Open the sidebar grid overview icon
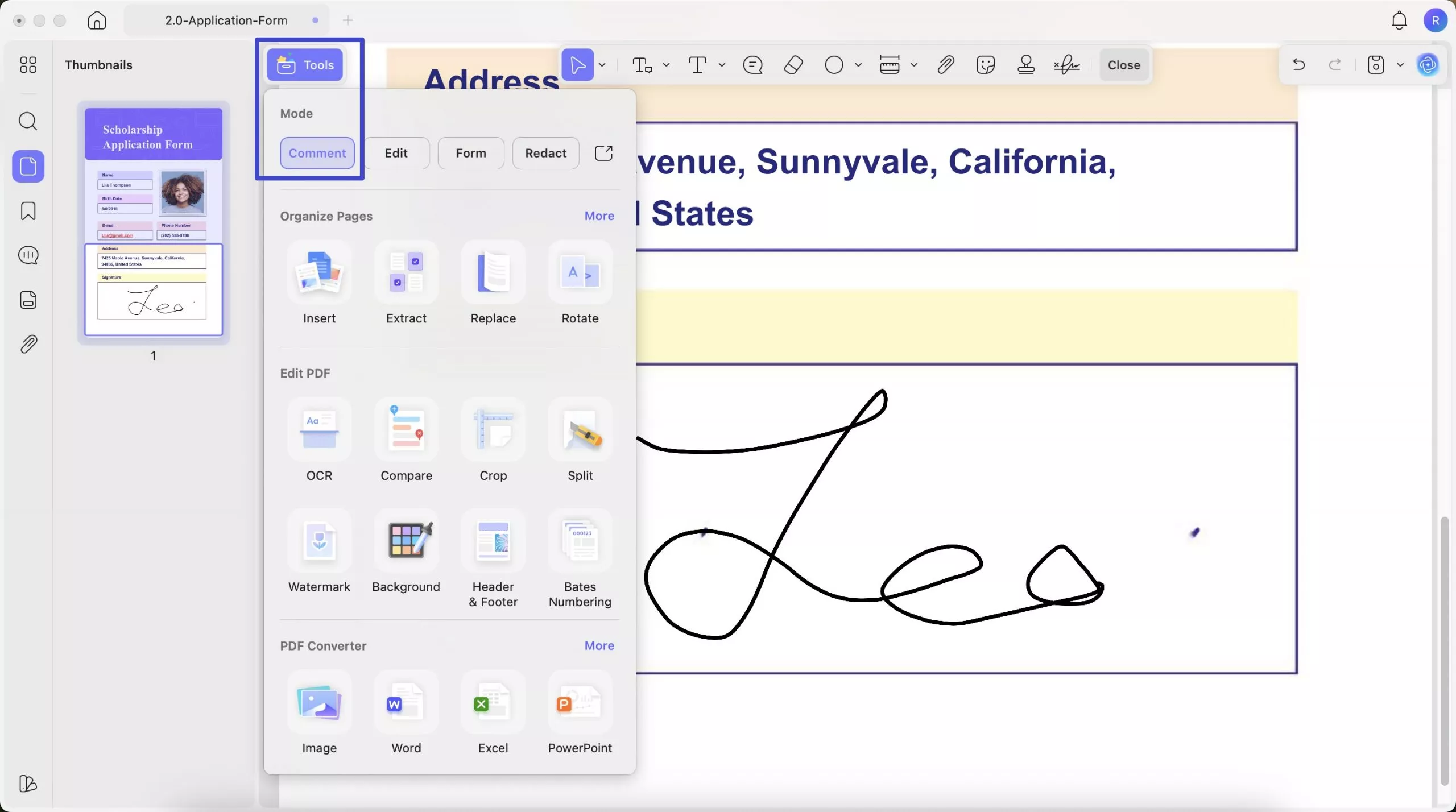Viewport: 1456px width, 812px height. point(28,65)
